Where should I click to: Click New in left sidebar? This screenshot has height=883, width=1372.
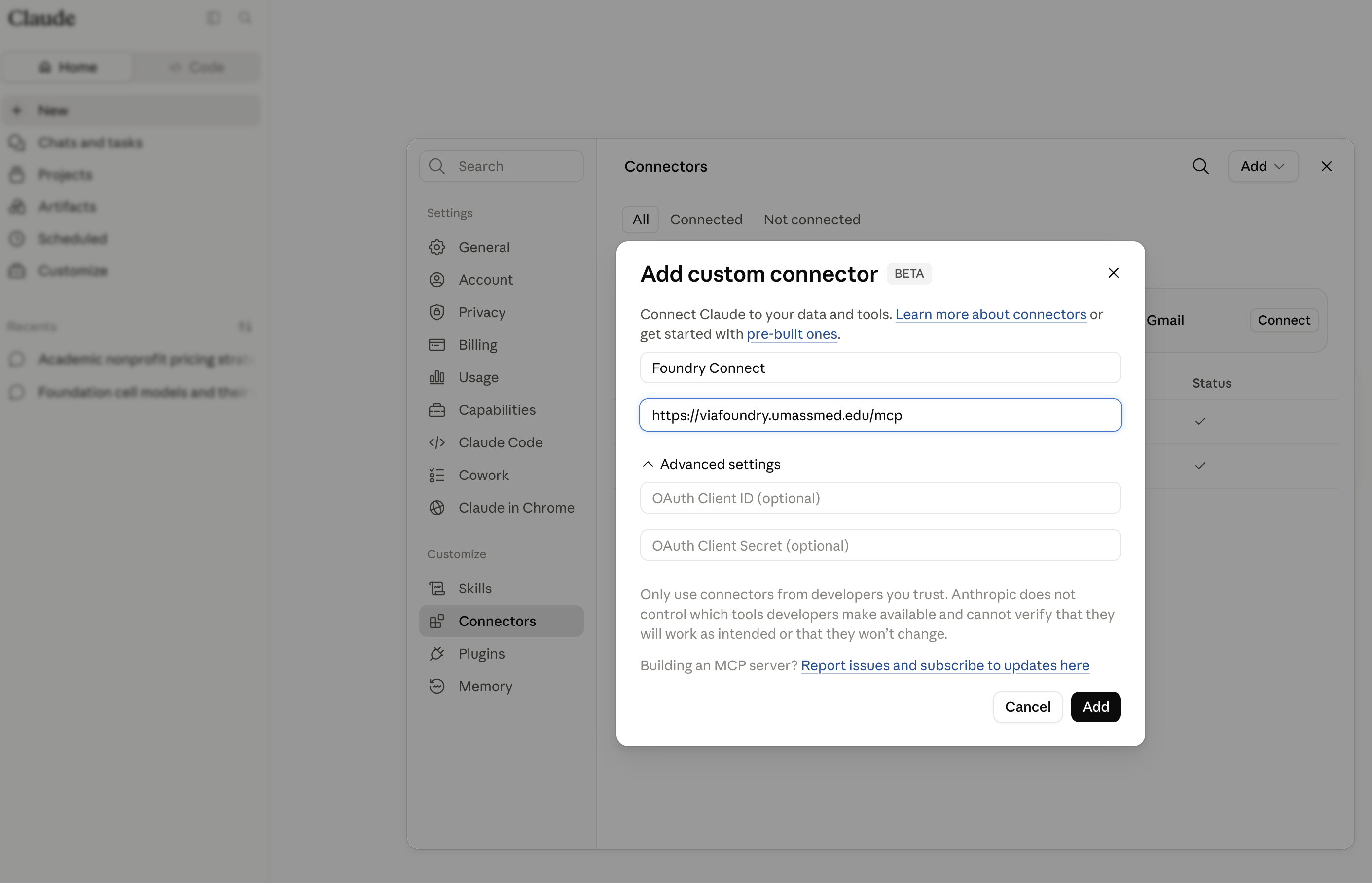click(x=131, y=110)
